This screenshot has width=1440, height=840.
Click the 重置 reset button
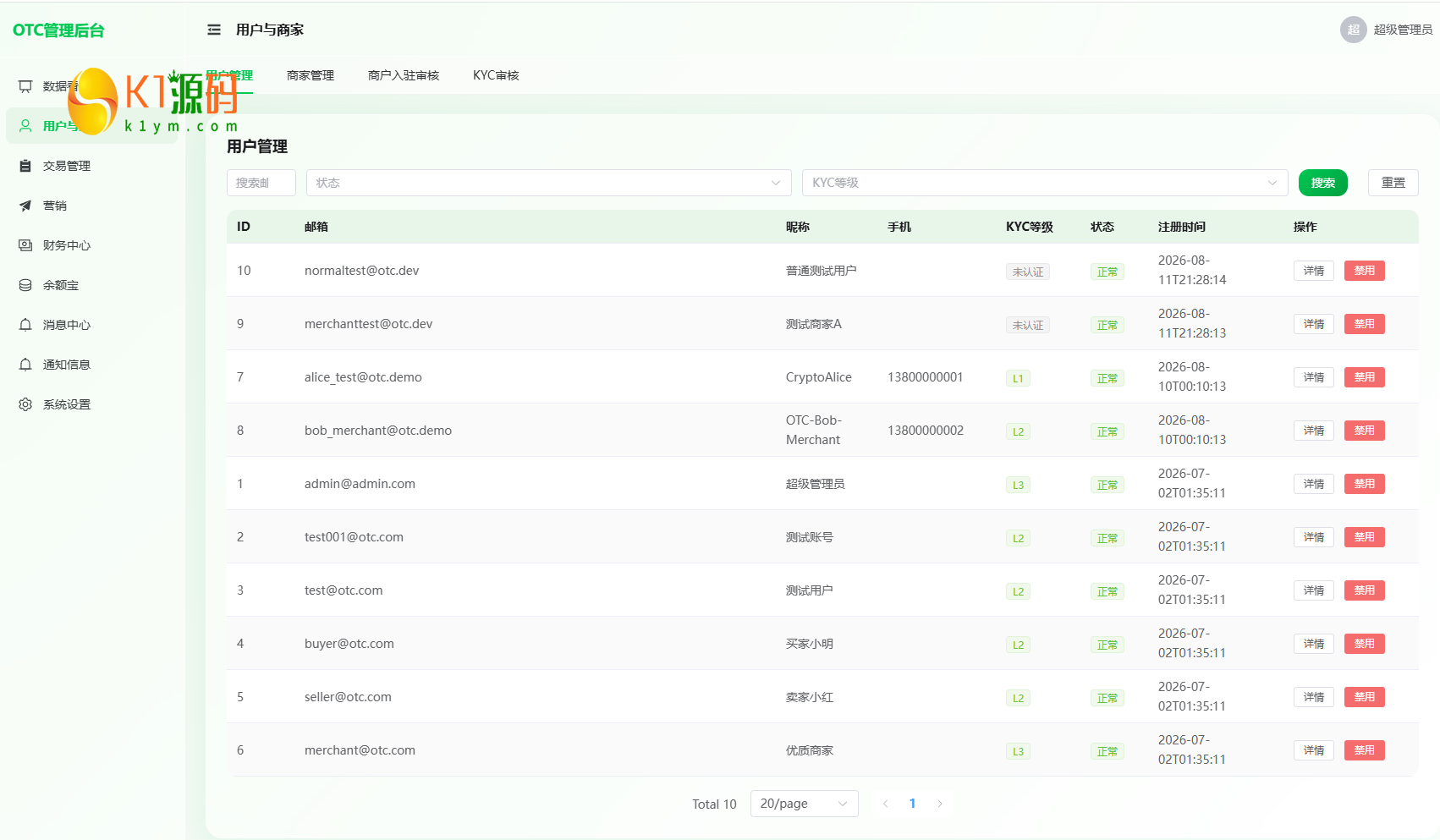[1393, 183]
